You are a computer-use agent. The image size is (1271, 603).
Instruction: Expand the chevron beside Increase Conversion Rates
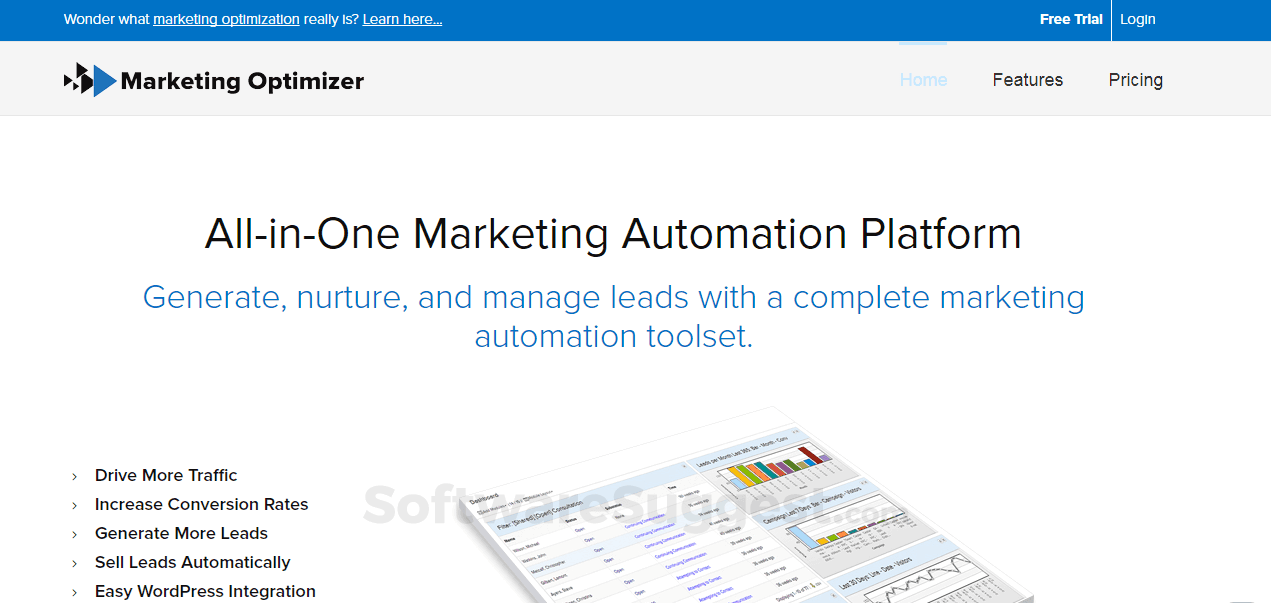click(74, 504)
